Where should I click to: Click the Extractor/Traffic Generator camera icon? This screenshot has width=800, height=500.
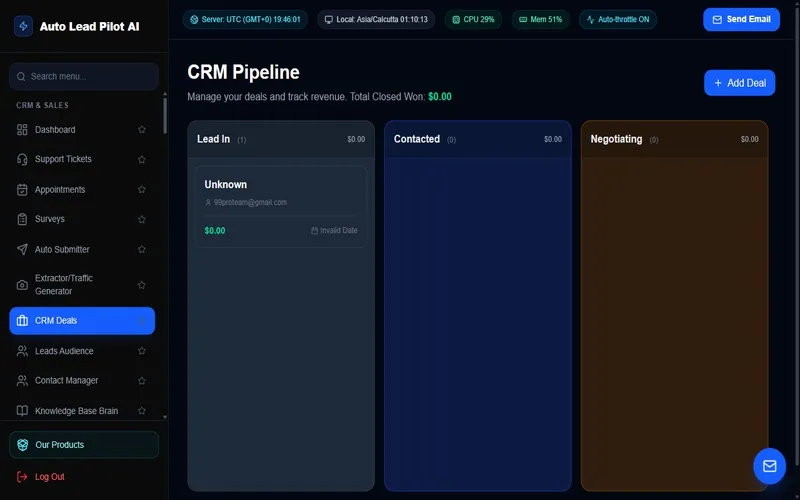click(x=22, y=285)
